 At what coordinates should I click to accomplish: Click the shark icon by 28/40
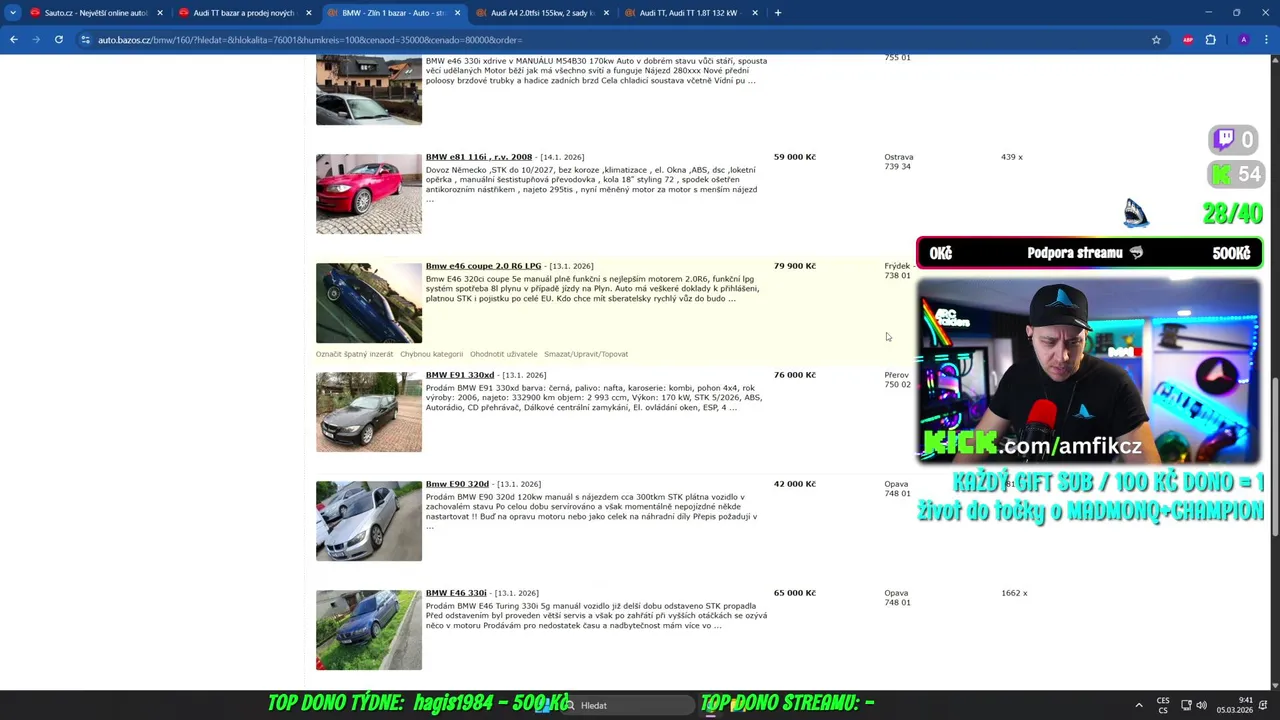click(x=1136, y=212)
